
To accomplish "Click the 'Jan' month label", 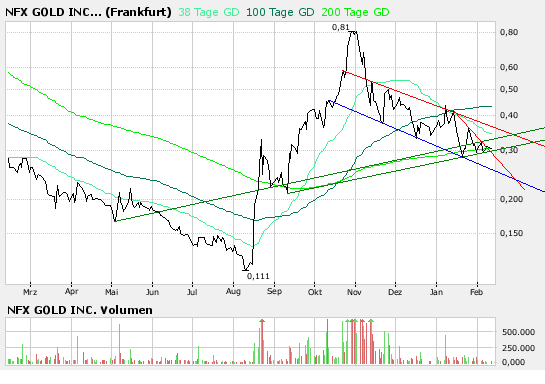I will click(x=436, y=292).
